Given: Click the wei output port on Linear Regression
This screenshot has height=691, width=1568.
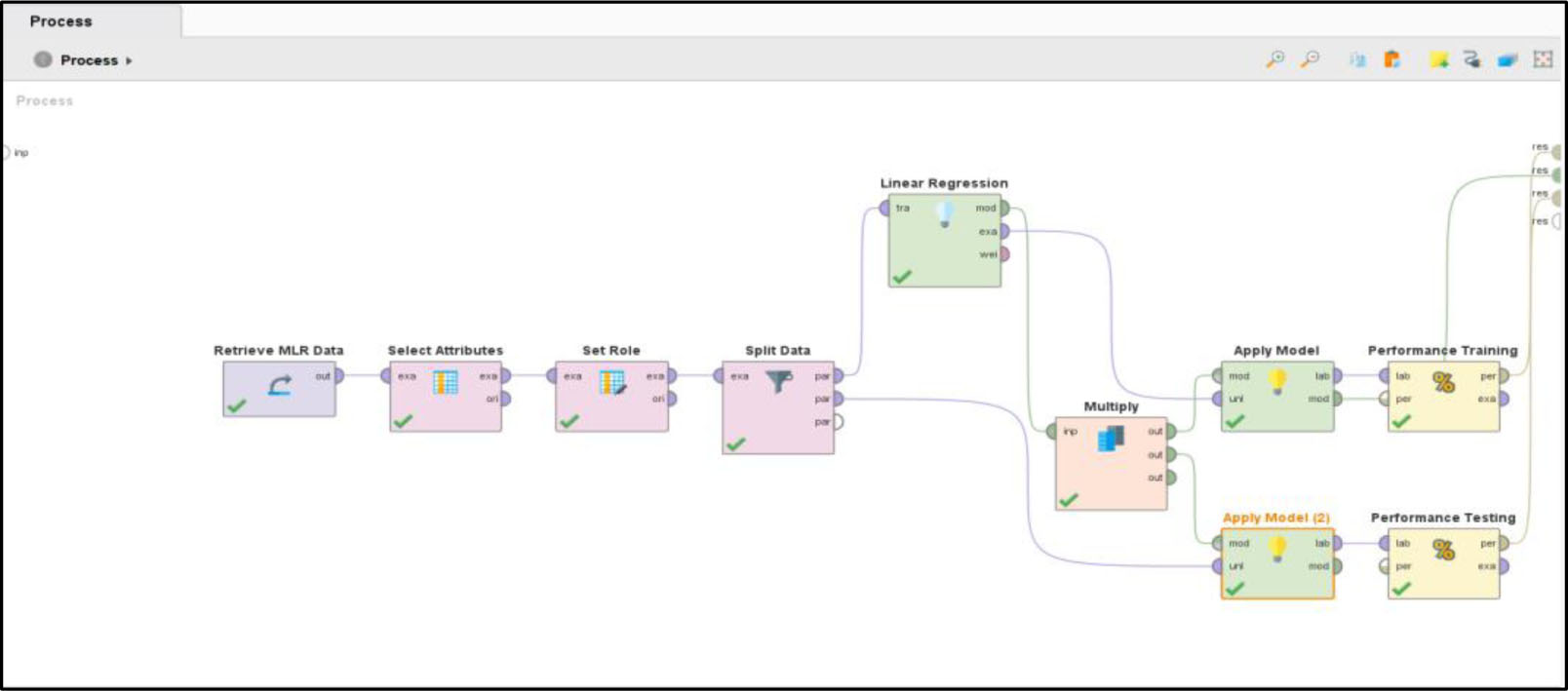Looking at the screenshot, I should click(1003, 254).
